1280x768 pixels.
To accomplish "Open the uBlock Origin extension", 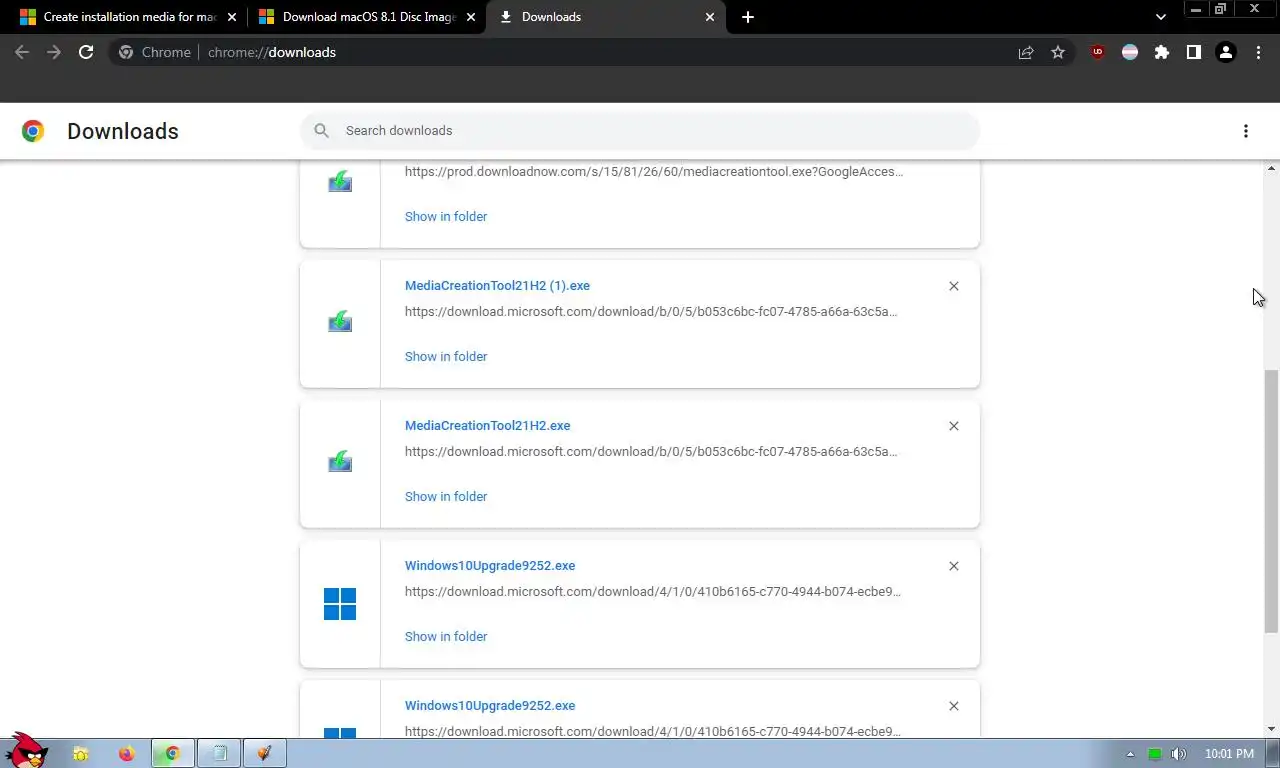I will [1098, 52].
